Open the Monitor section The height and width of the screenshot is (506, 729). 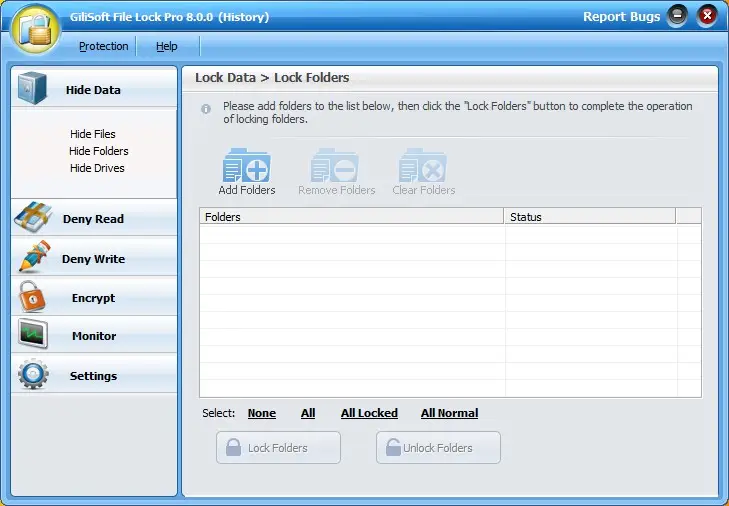(x=94, y=335)
